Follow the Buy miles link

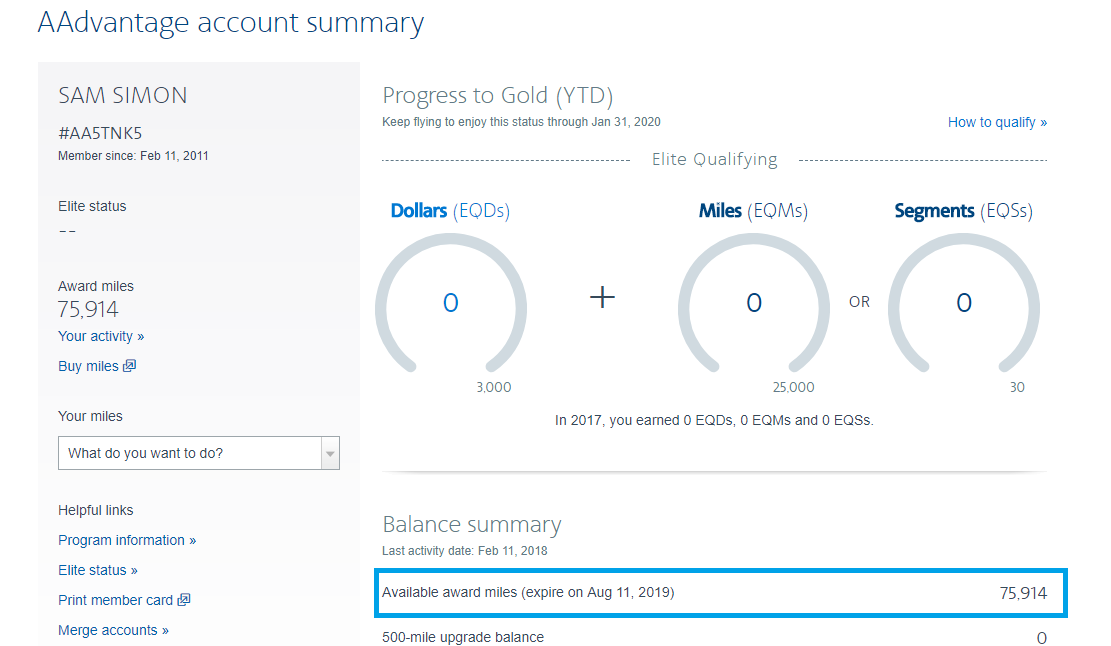[x=88, y=366]
